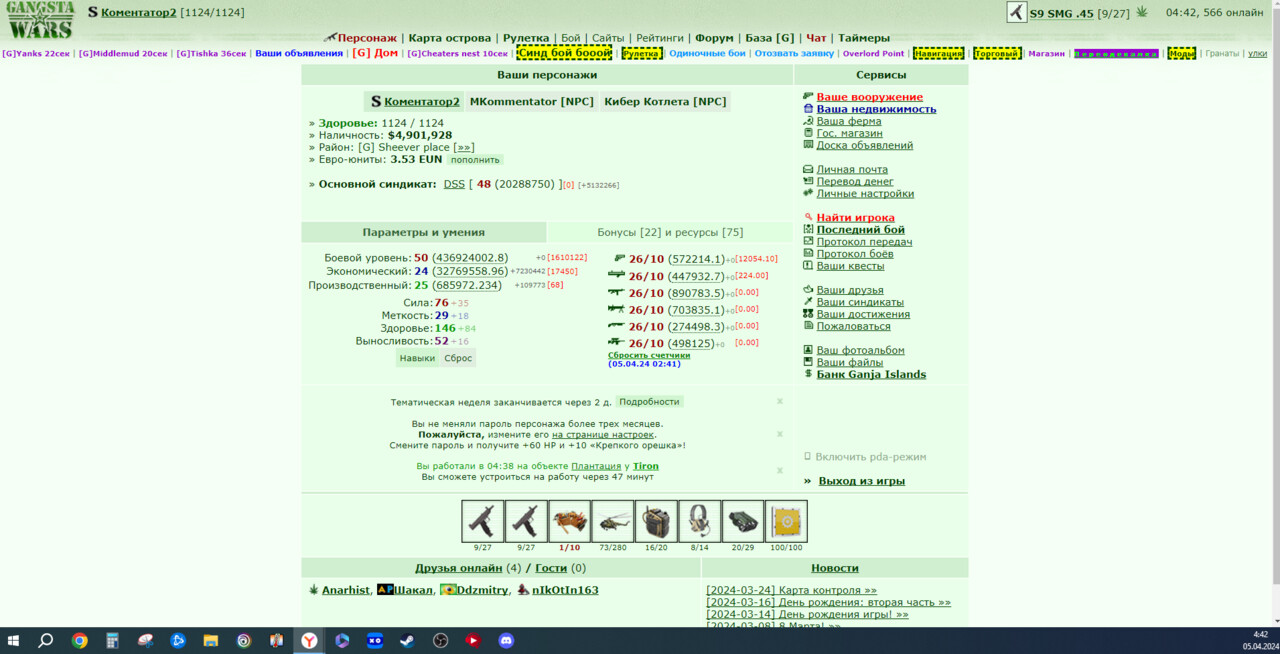Click the cannabis leaf icon in header
The image size is (1280, 654).
point(1142,12)
